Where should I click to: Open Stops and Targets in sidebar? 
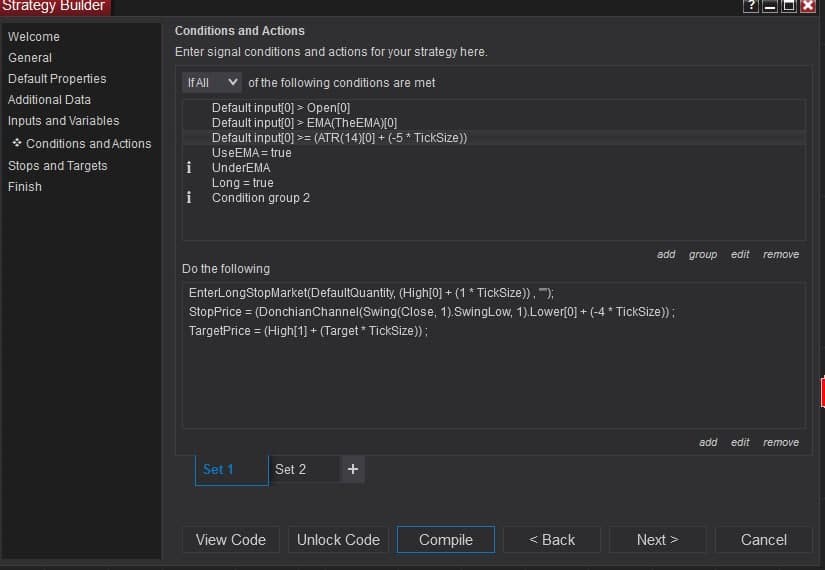pos(58,165)
